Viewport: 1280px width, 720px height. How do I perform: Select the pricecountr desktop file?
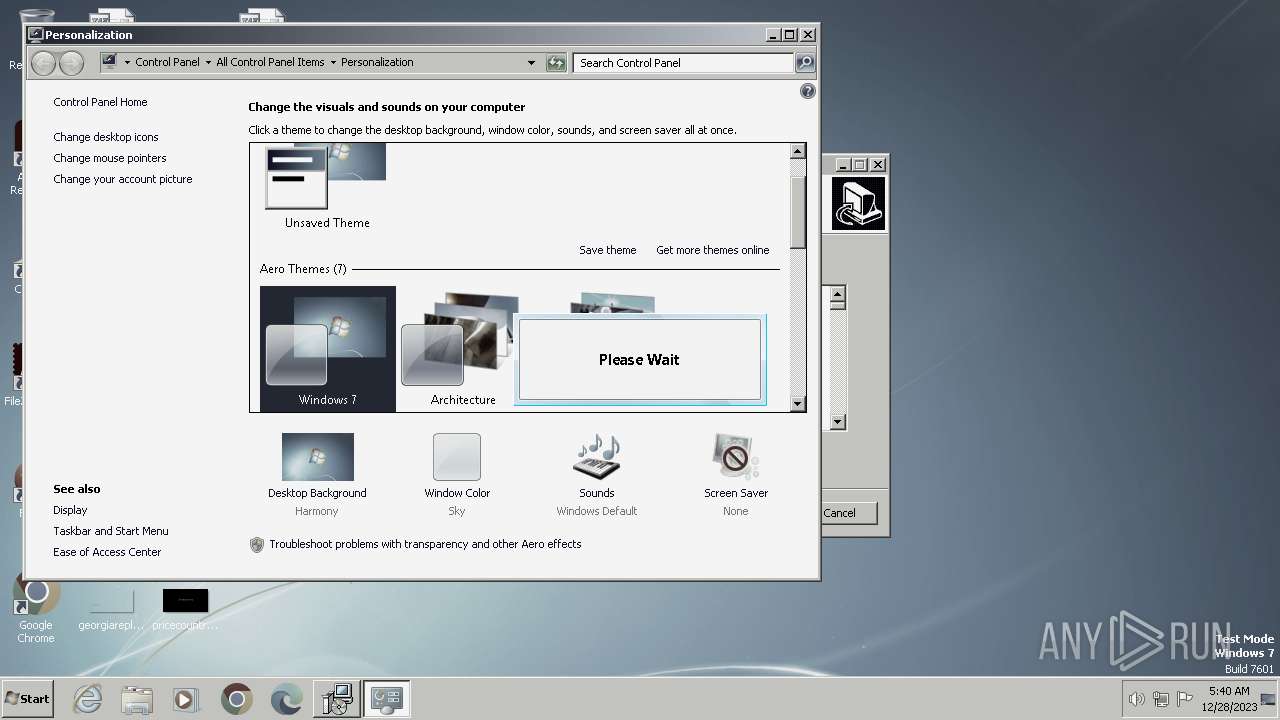(x=185, y=609)
